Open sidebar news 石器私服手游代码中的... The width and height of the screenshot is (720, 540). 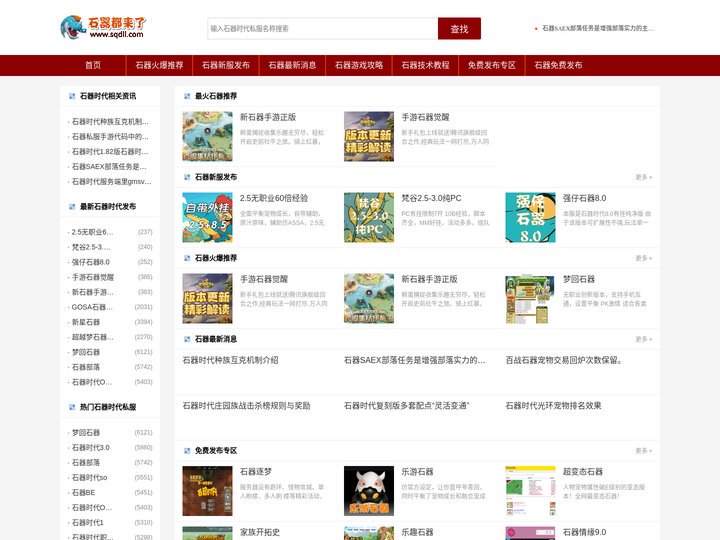(110, 136)
